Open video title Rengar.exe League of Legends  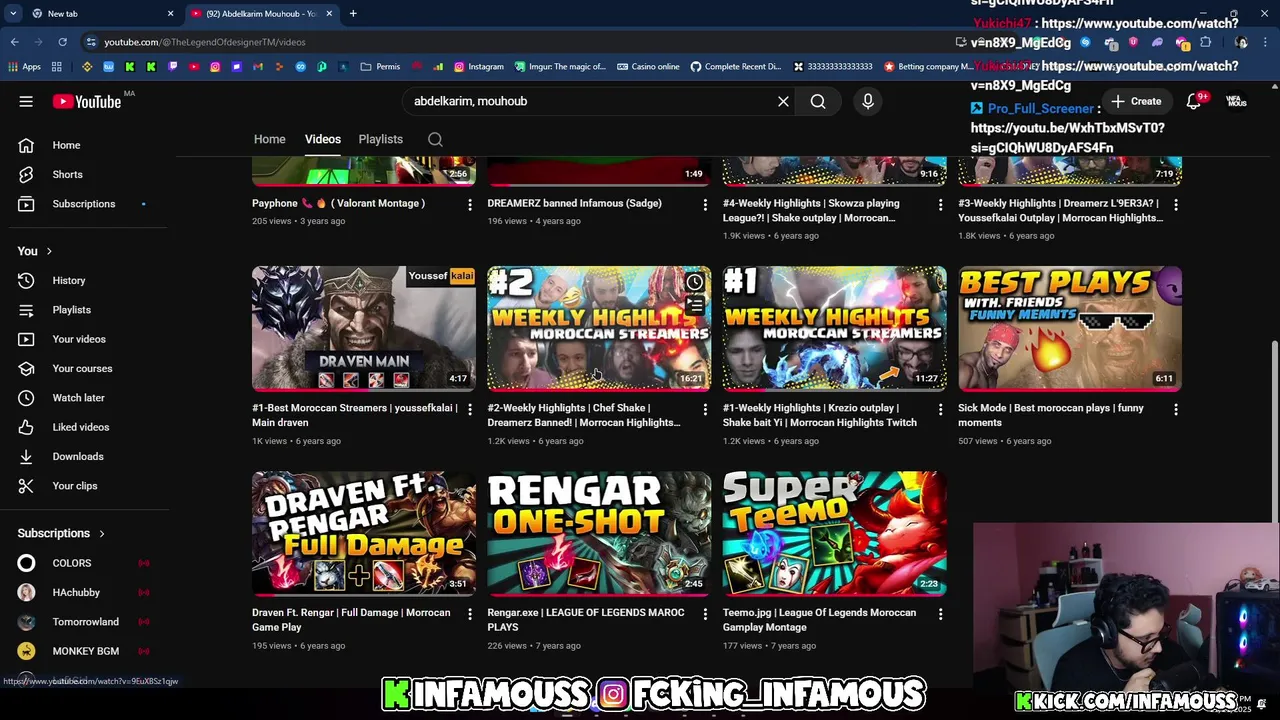pyautogui.click(x=586, y=620)
